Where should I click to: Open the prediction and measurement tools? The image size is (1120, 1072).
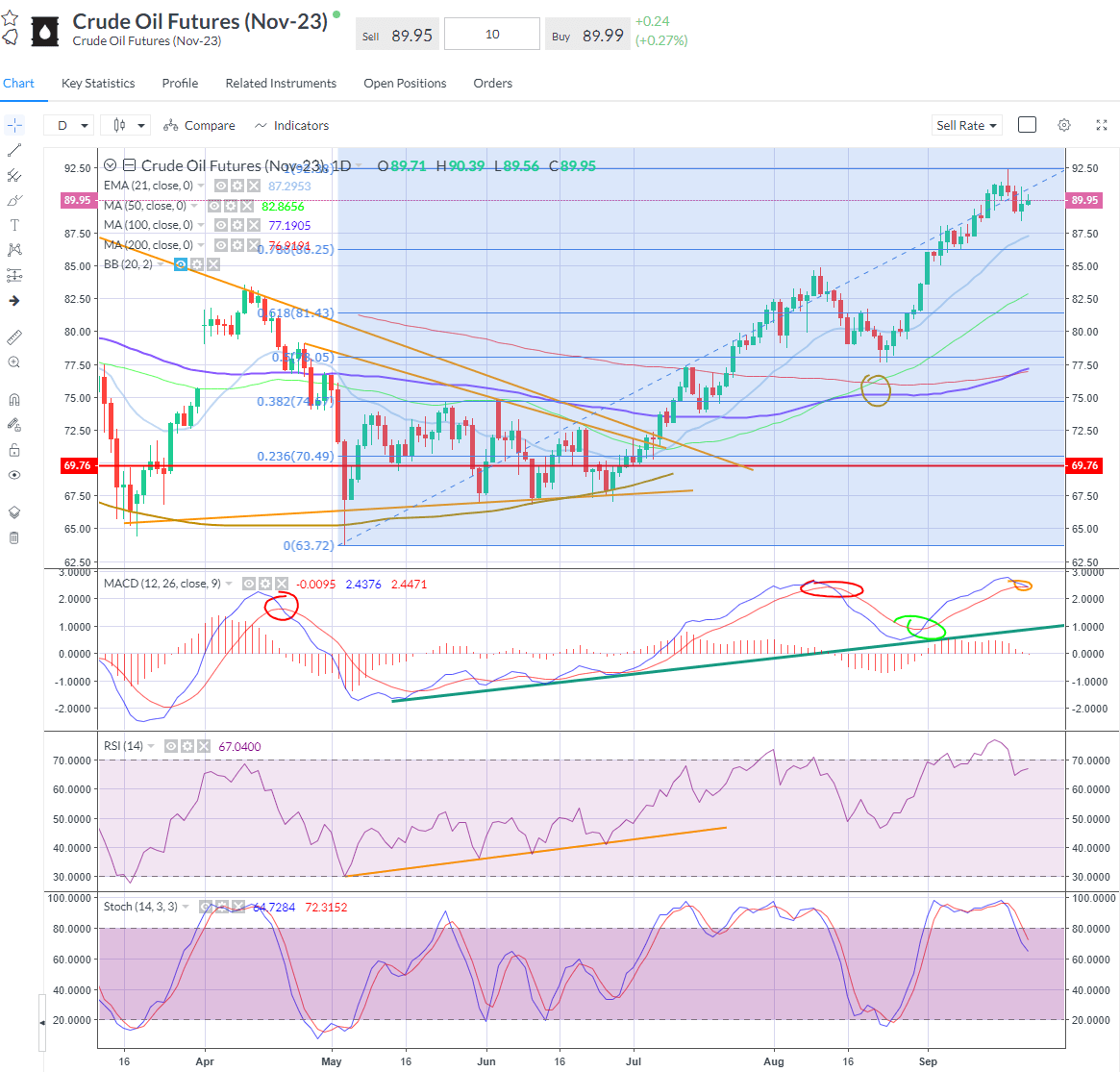point(14,275)
